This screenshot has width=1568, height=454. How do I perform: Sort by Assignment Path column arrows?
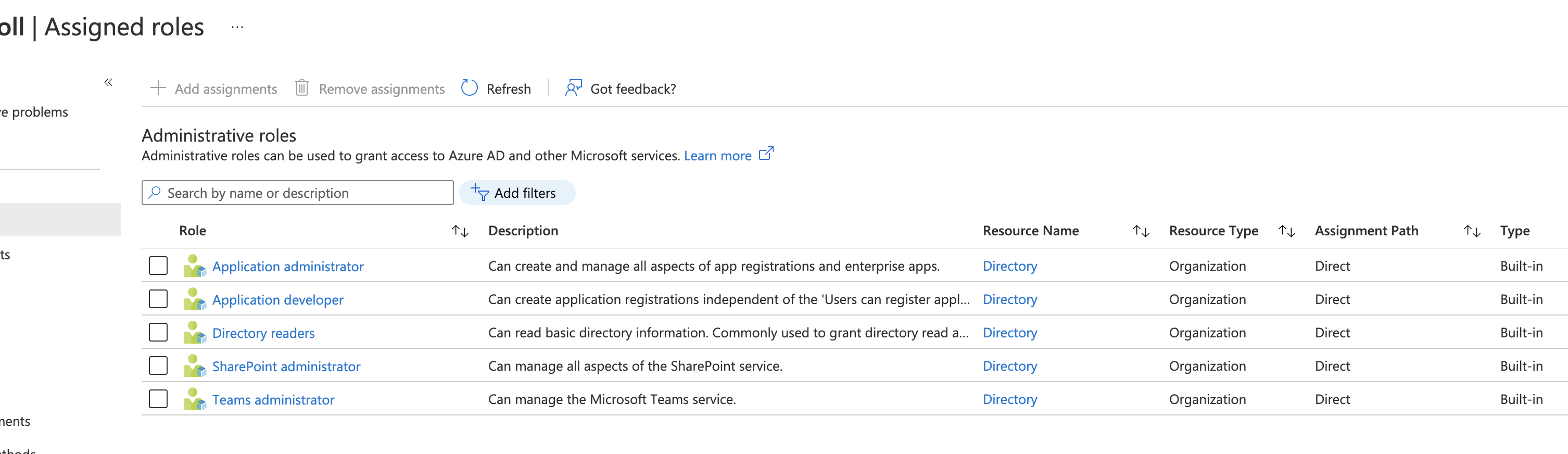pos(1472,231)
